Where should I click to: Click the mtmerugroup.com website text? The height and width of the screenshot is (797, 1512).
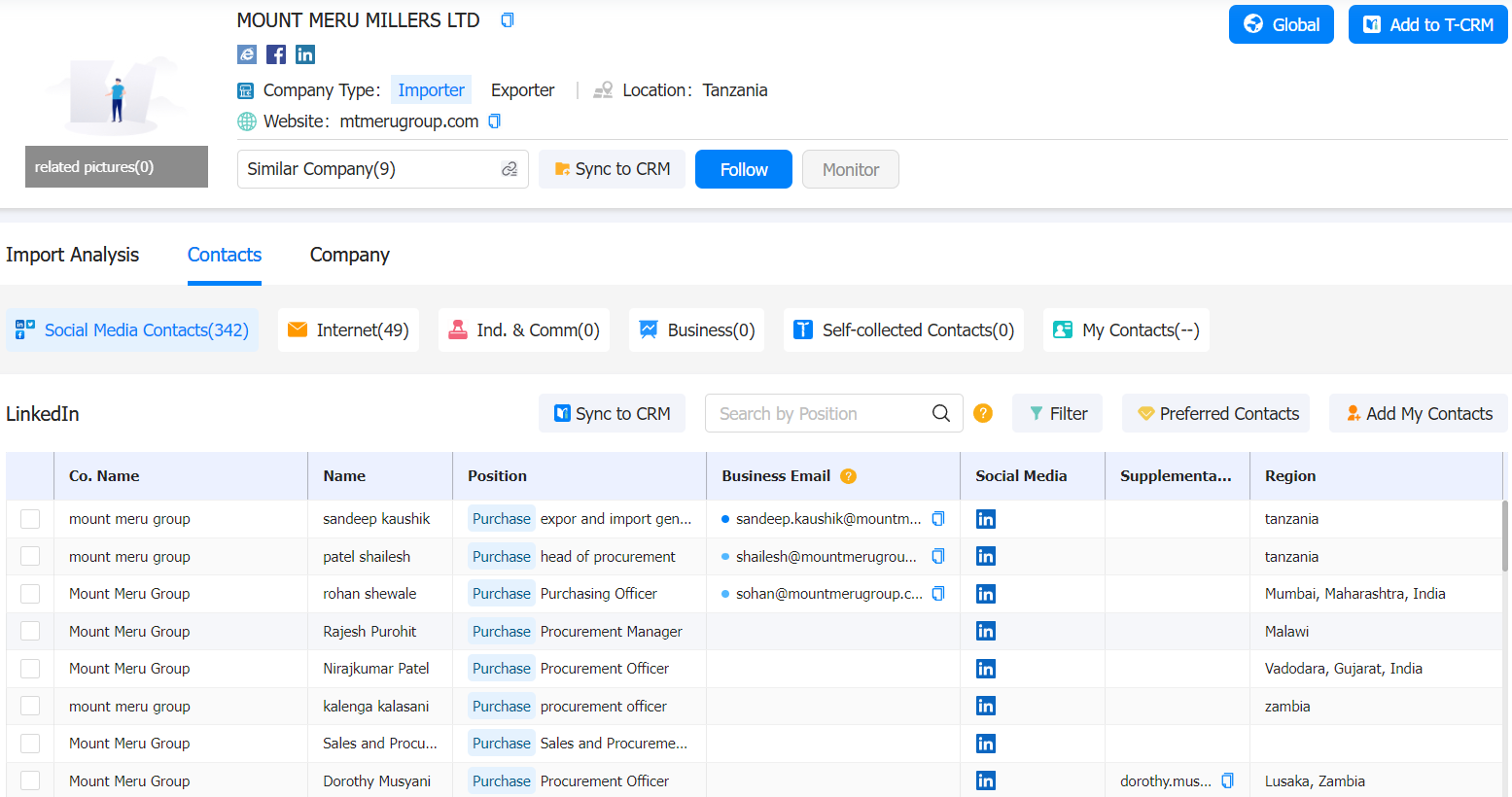pos(409,121)
